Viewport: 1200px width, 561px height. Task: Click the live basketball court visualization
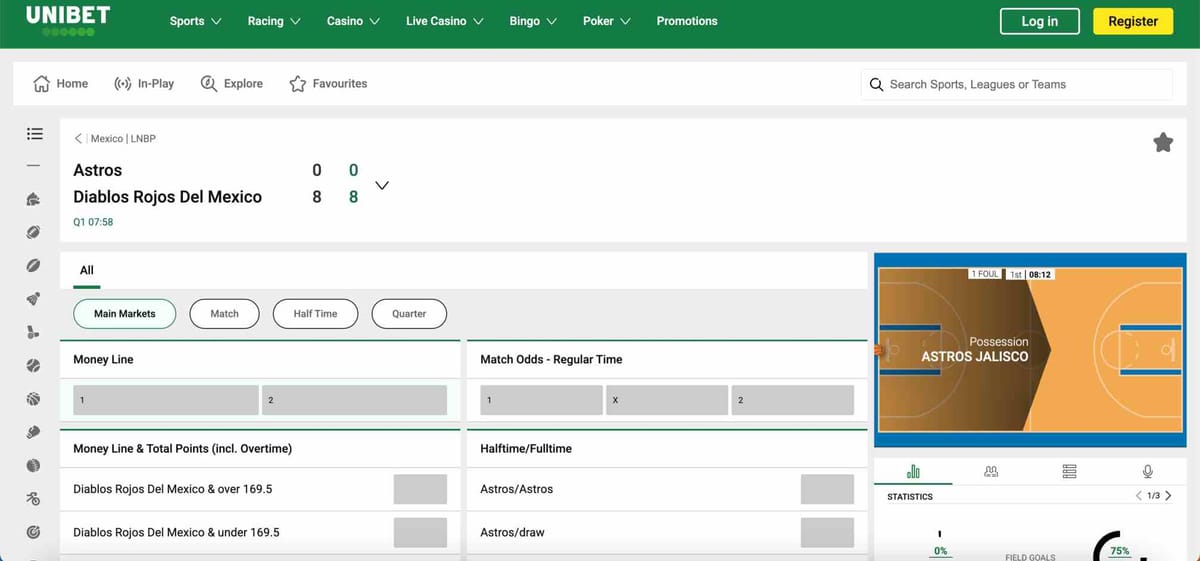pyautogui.click(x=1030, y=351)
